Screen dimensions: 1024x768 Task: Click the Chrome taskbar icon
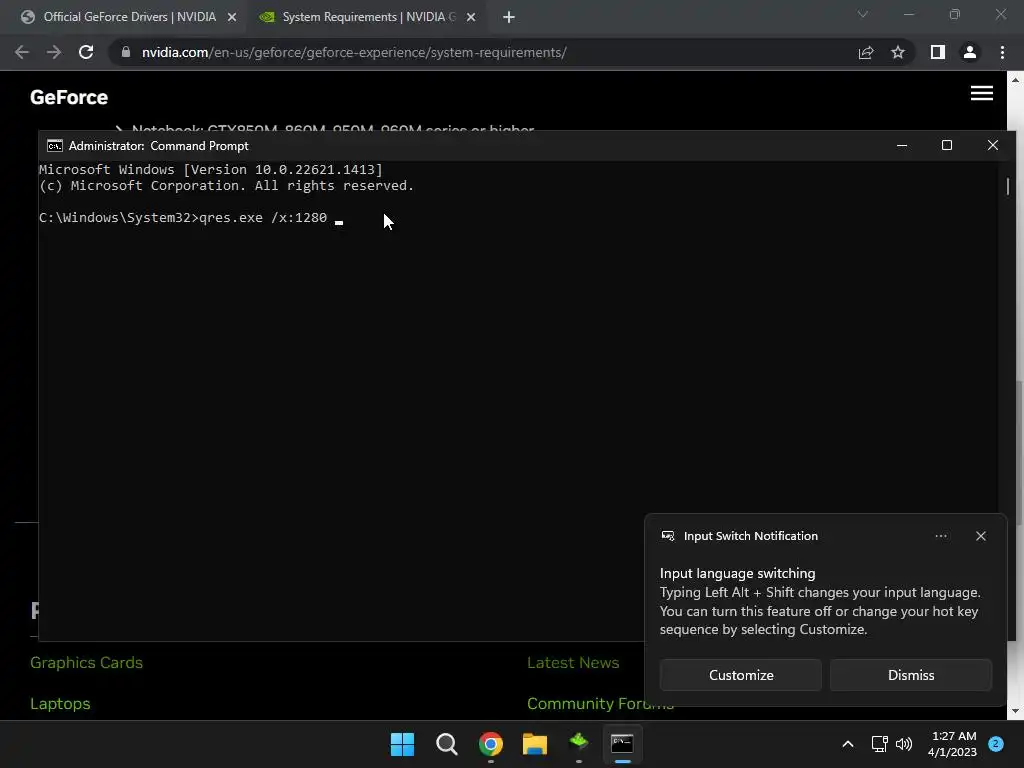tap(490, 744)
